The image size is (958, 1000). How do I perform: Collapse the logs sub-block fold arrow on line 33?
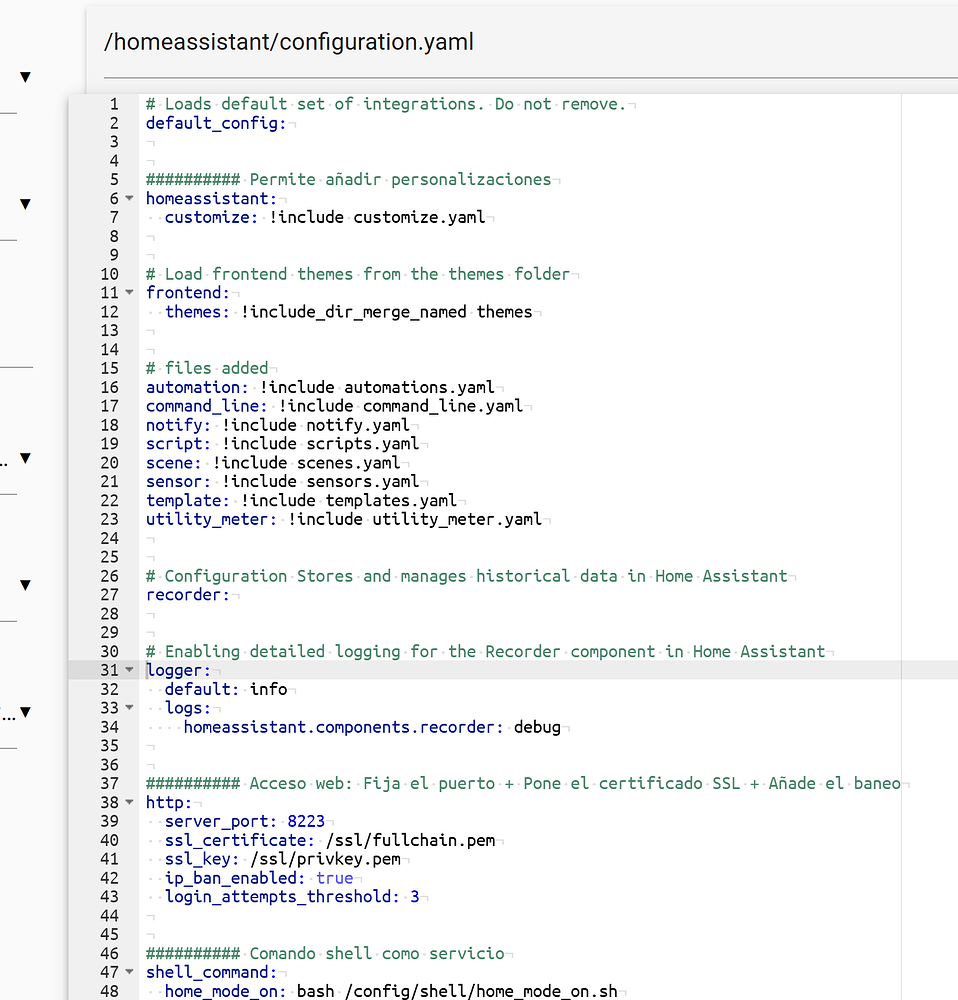(130, 708)
